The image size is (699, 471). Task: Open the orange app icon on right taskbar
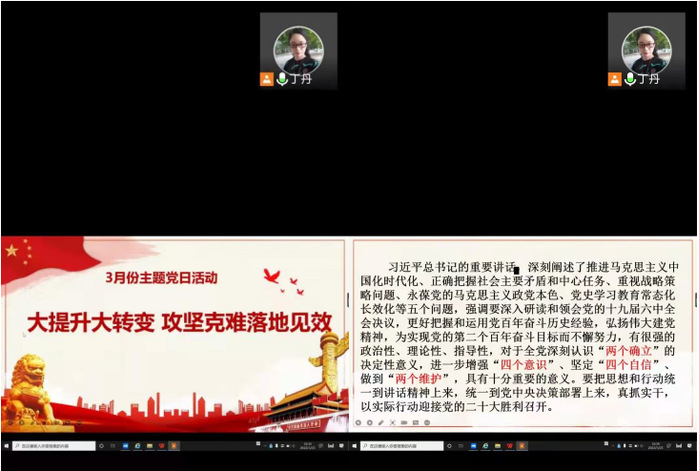pyautogui.click(x=522, y=445)
